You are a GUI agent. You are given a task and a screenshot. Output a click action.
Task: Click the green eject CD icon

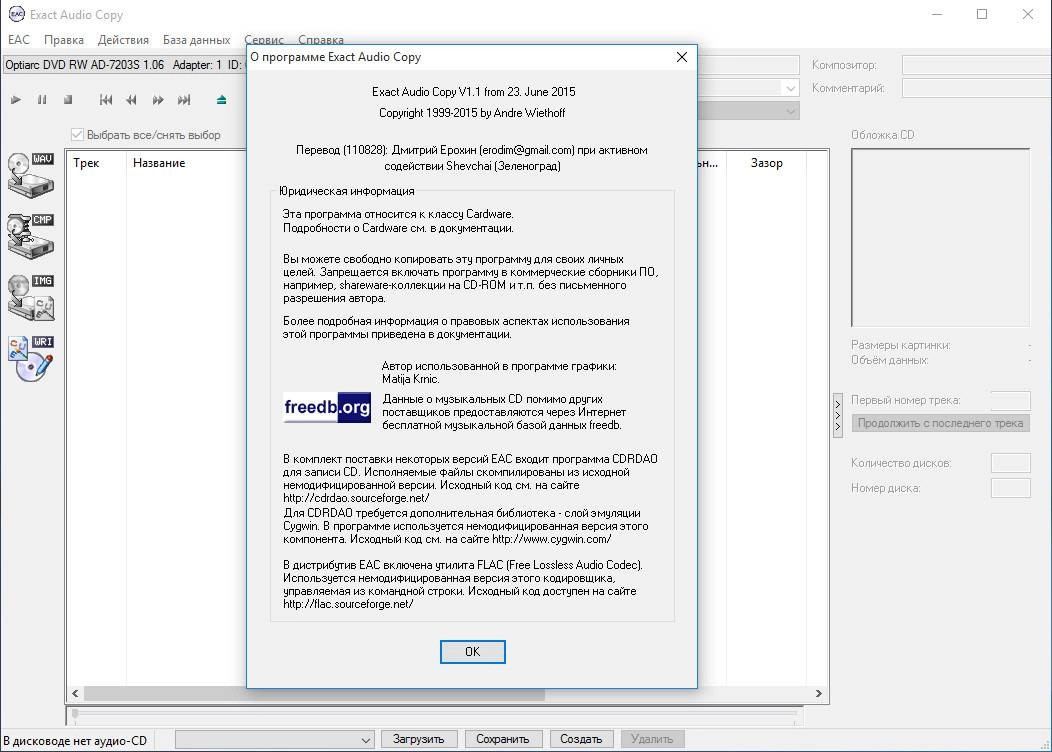pyautogui.click(x=221, y=100)
